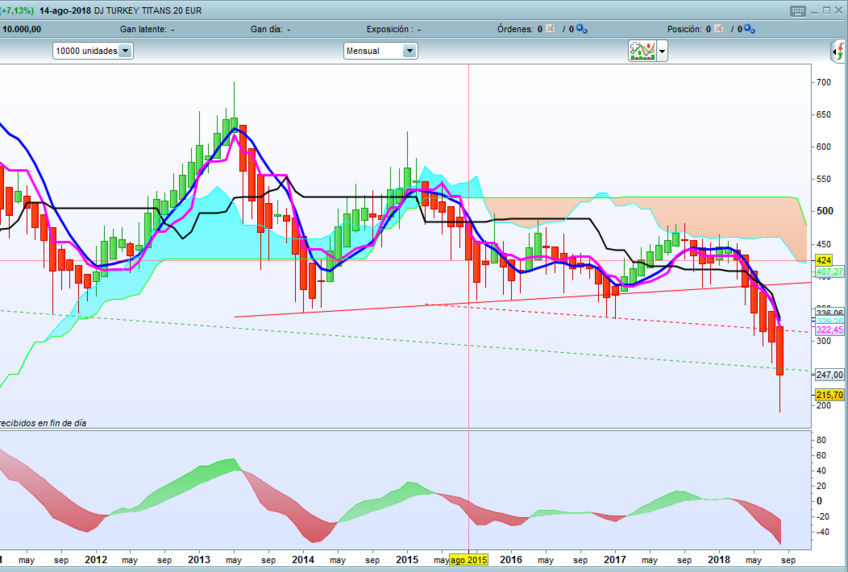Click the yellow 215,70 price label
Viewport: 848px width, 572px height.
point(830,395)
